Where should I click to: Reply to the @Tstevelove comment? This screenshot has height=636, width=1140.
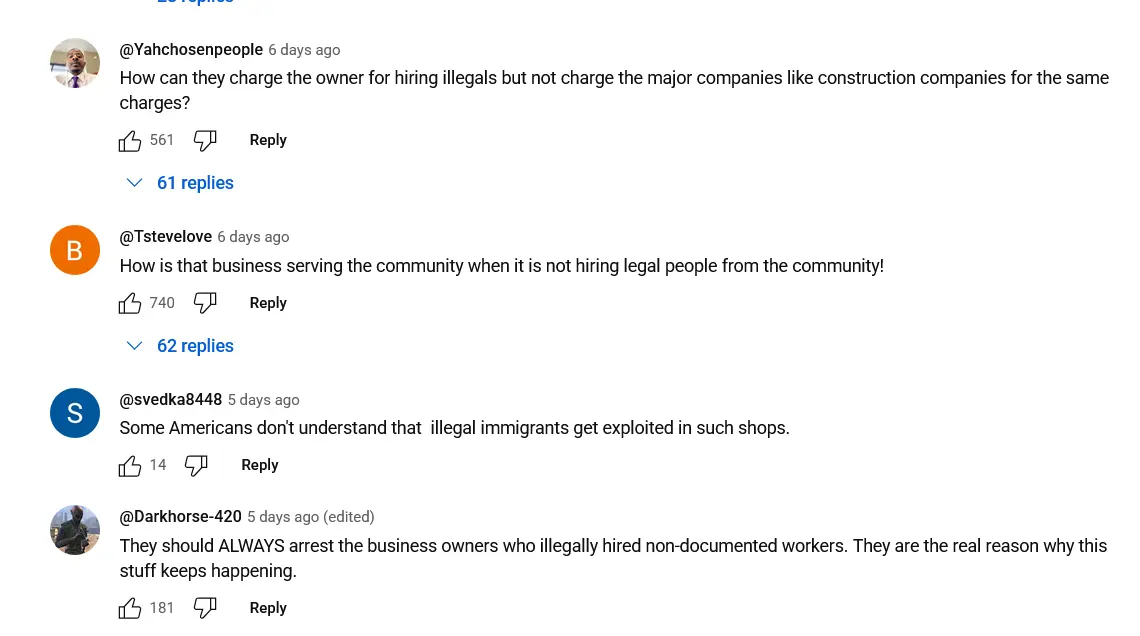tap(268, 303)
